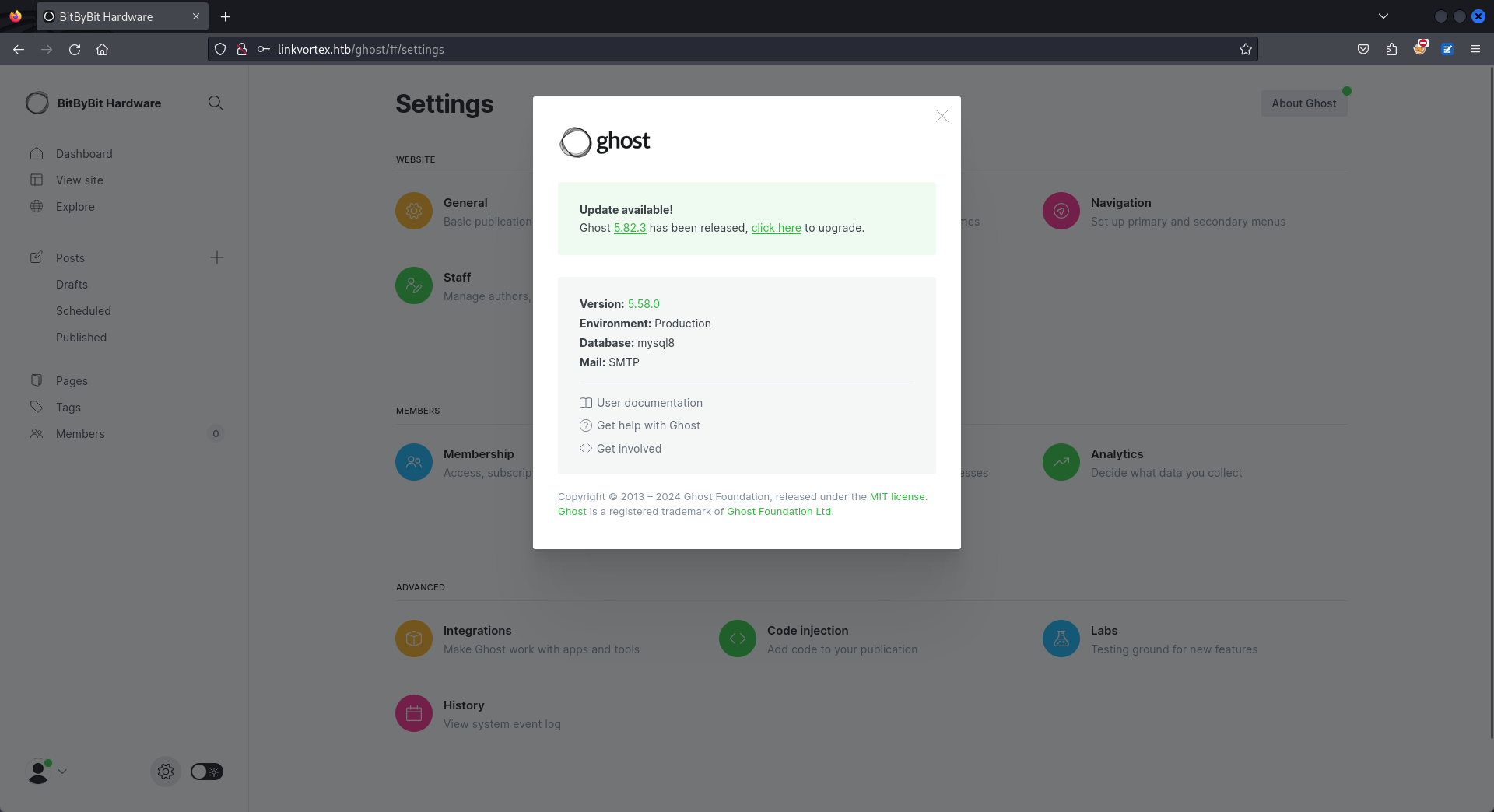Expand the user profile menu chevron
1494x812 pixels.
pyautogui.click(x=62, y=772)
